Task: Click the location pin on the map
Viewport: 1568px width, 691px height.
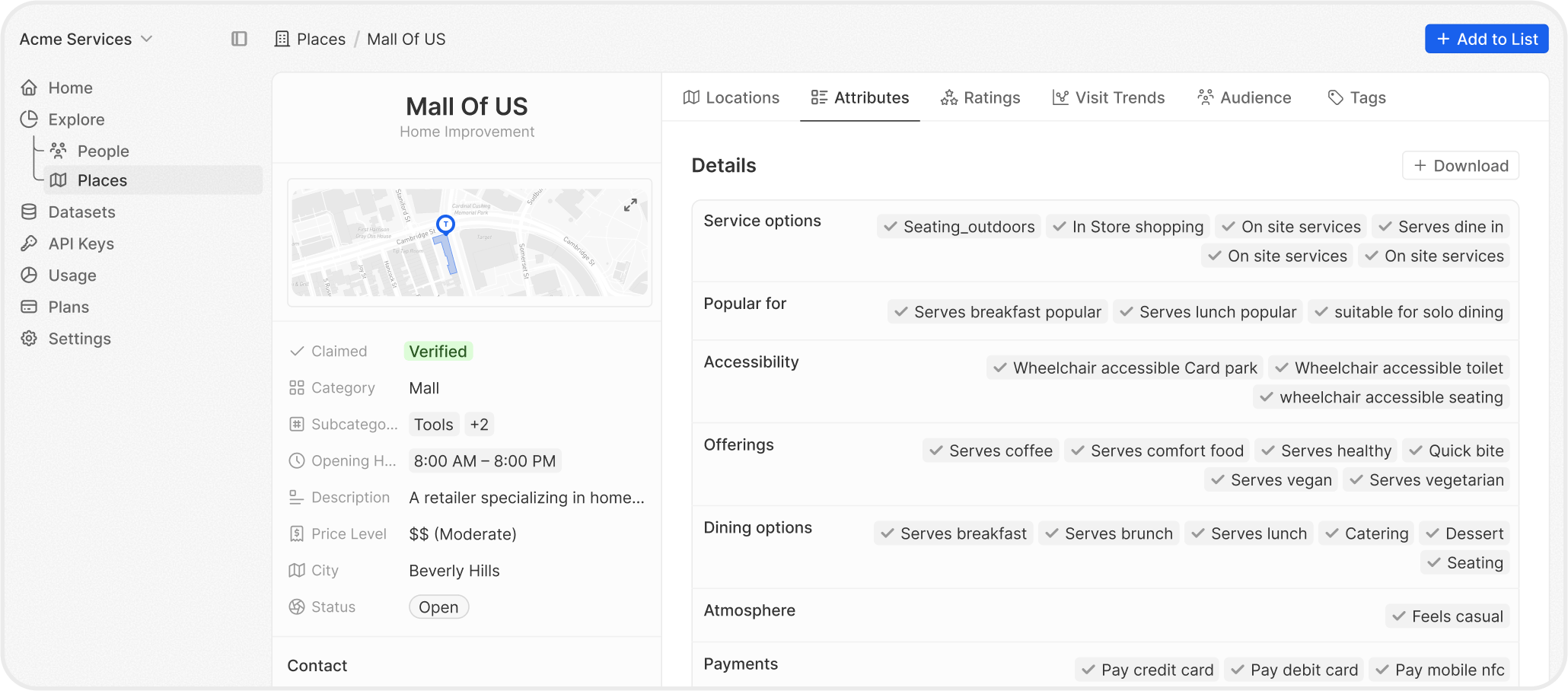Action: 445,224
